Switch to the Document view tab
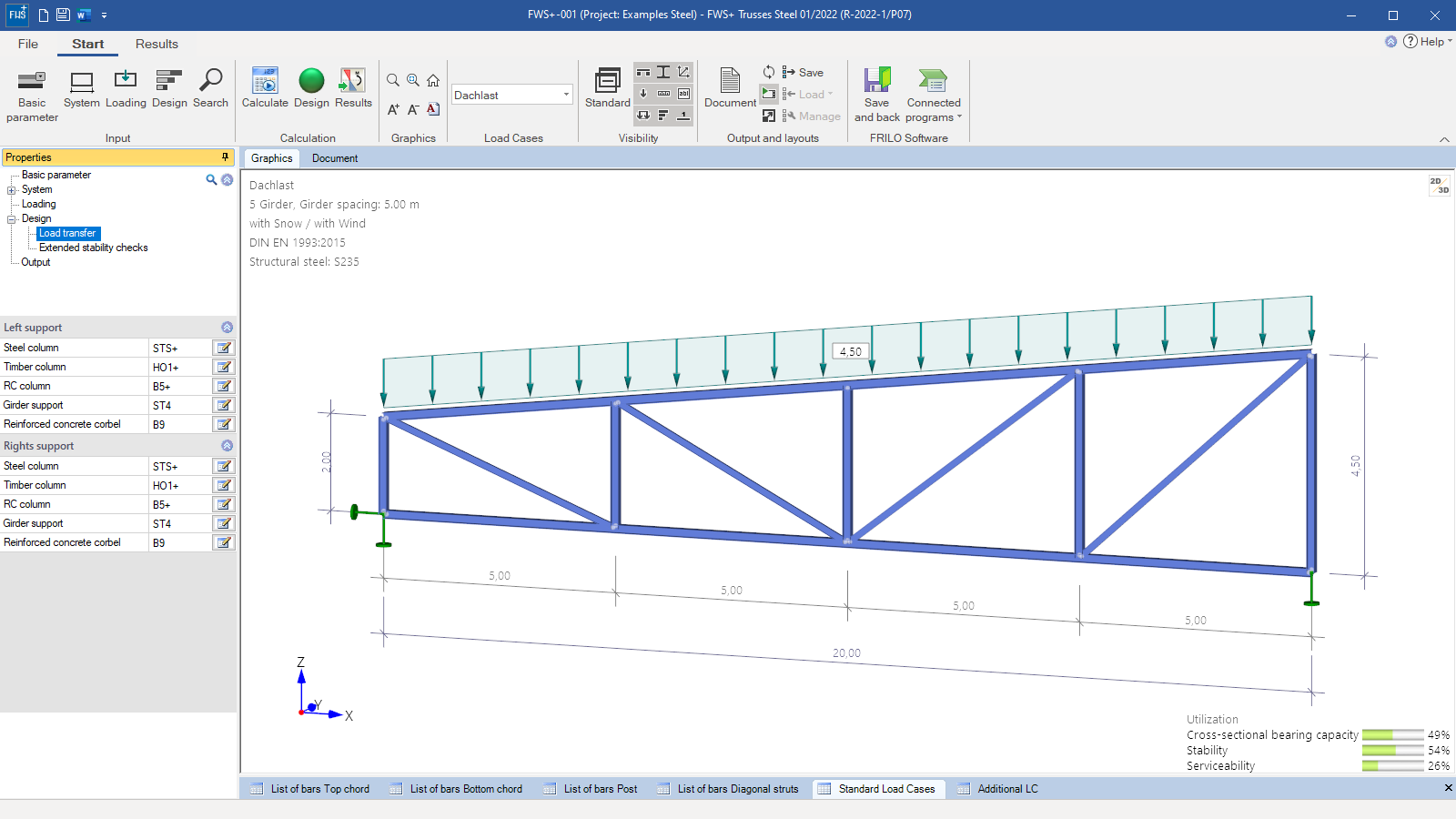The image size is (1456, 819). (335, 158)
